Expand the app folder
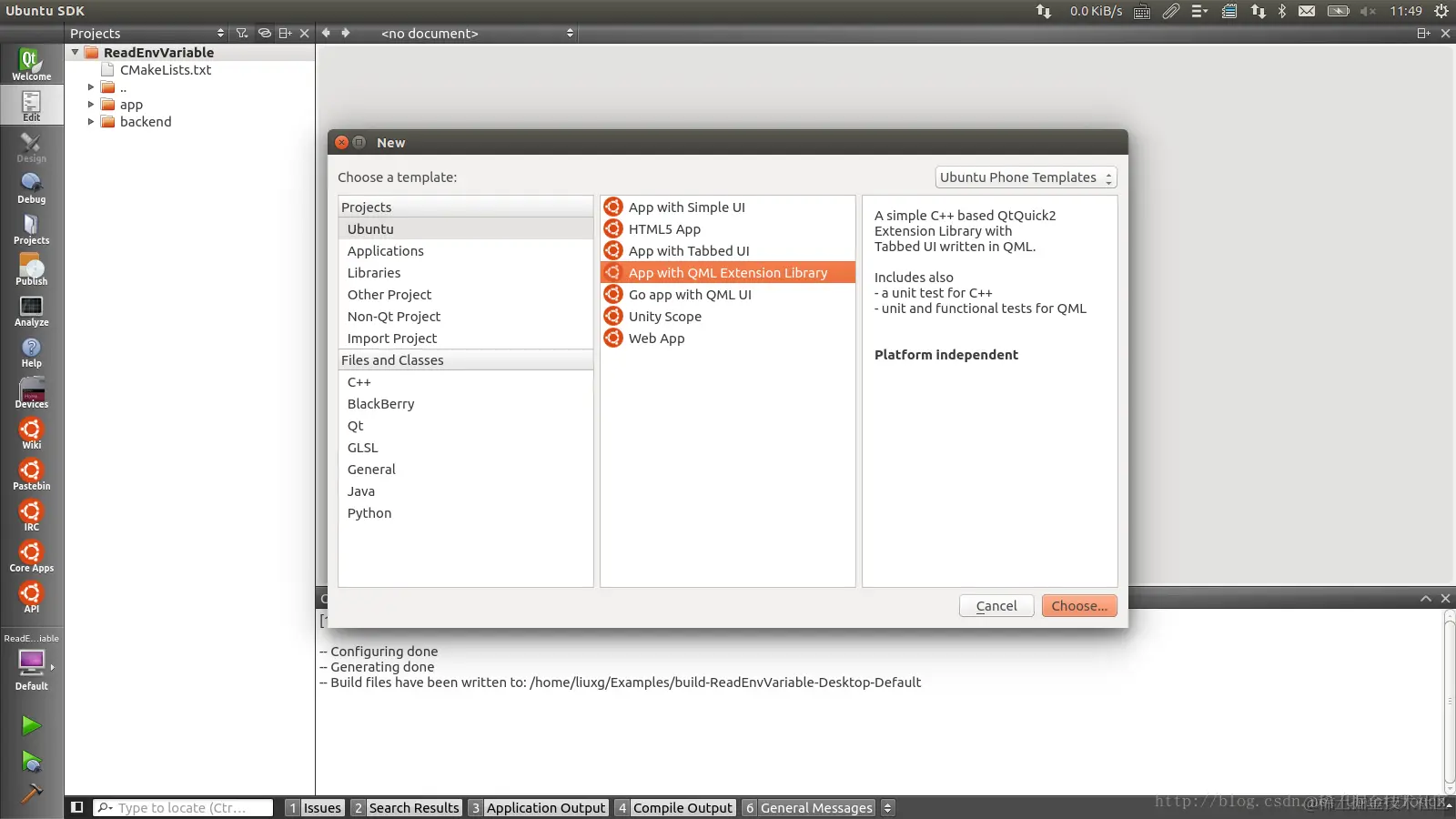The width and height of the screenshot is (1456, 819). point(91,105)
